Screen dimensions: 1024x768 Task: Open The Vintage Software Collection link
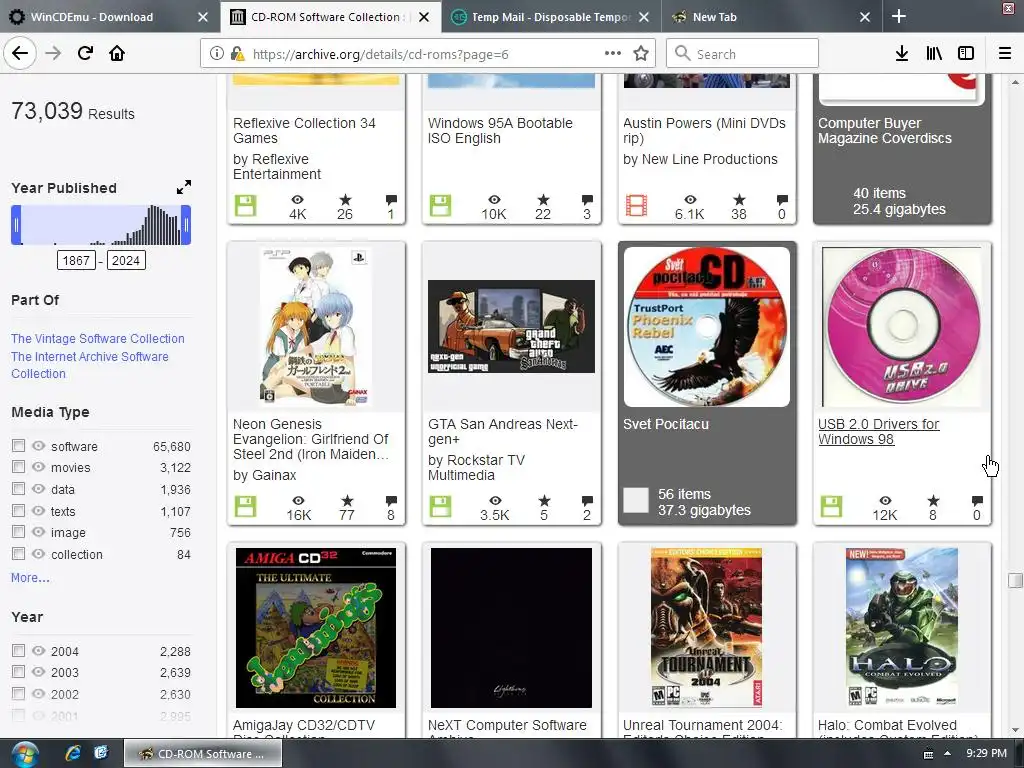pos(98,338)
